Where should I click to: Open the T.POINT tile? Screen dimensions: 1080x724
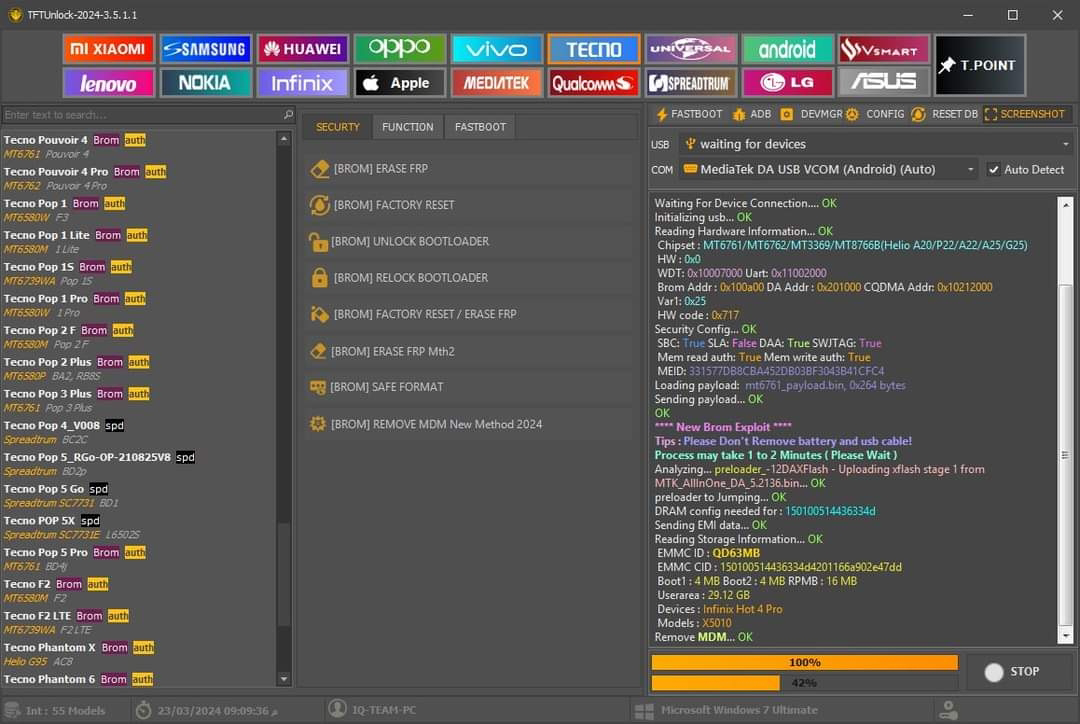tap(980, 65)
